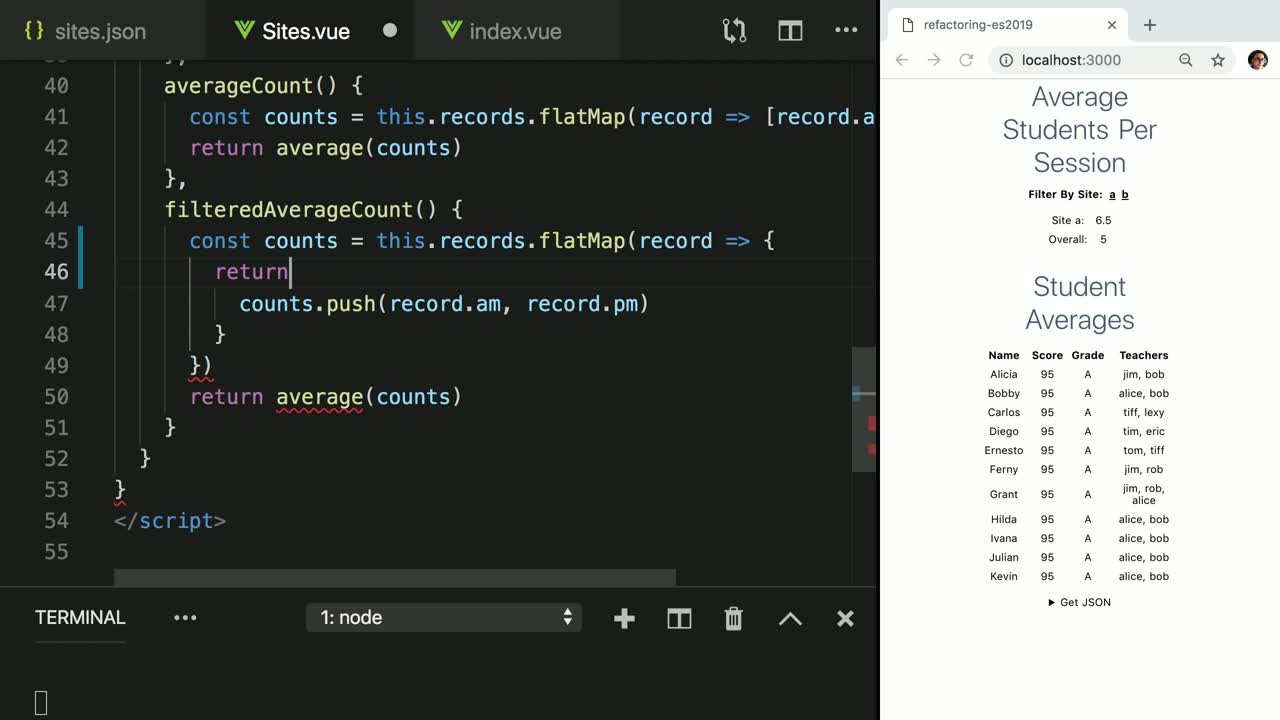Click the Vue logo on the index.vue tab
This screenshot has height=720, width=1280.
coord(452,30)
